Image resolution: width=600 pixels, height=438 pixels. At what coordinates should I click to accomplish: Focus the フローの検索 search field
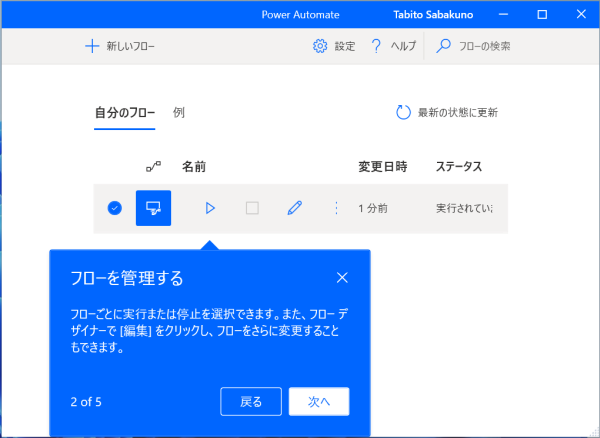point(485,47)
